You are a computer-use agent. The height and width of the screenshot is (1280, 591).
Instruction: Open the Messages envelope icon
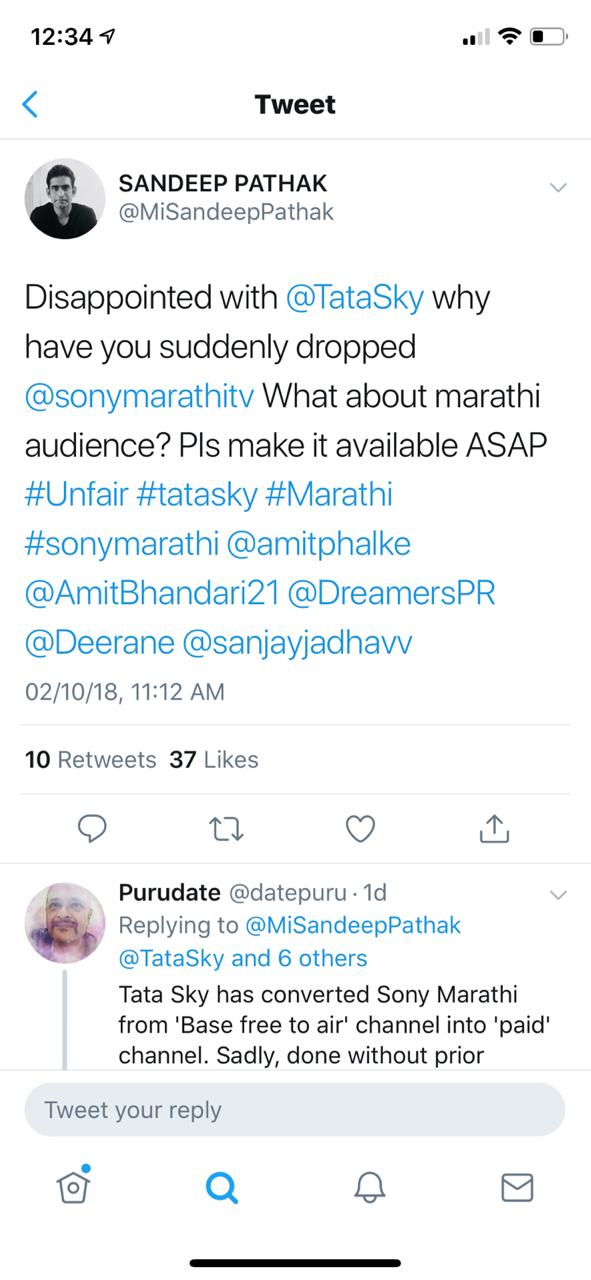[x=517, y=1187]
